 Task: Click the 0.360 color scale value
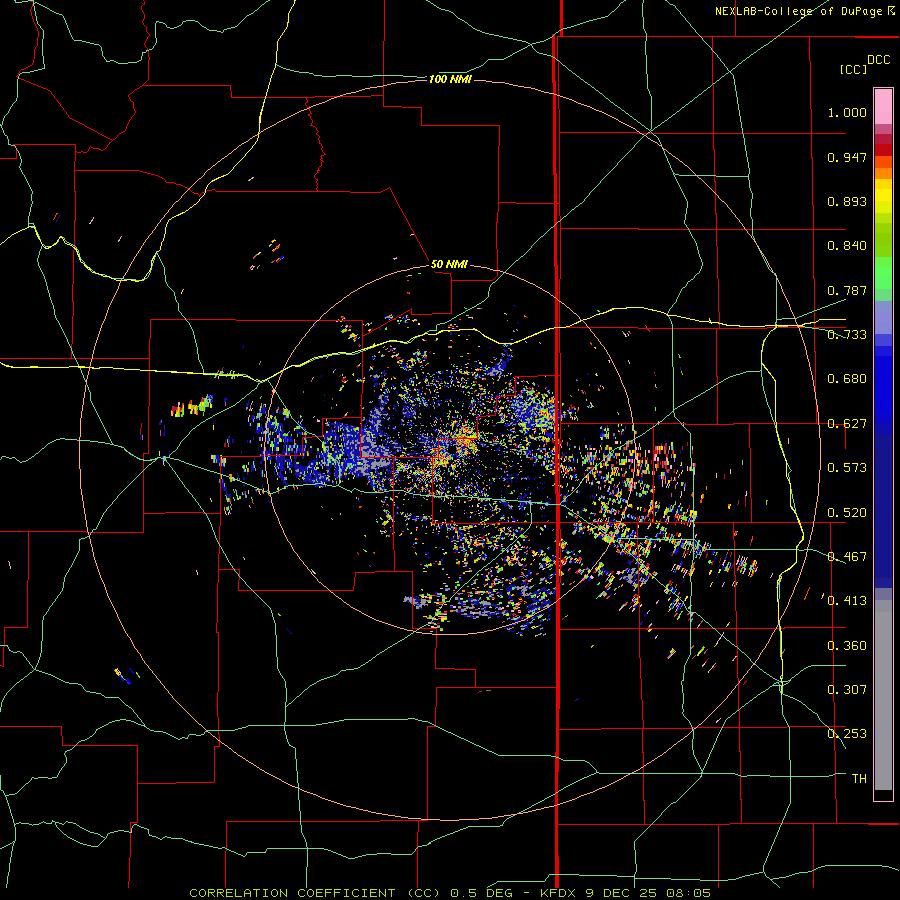847,646
